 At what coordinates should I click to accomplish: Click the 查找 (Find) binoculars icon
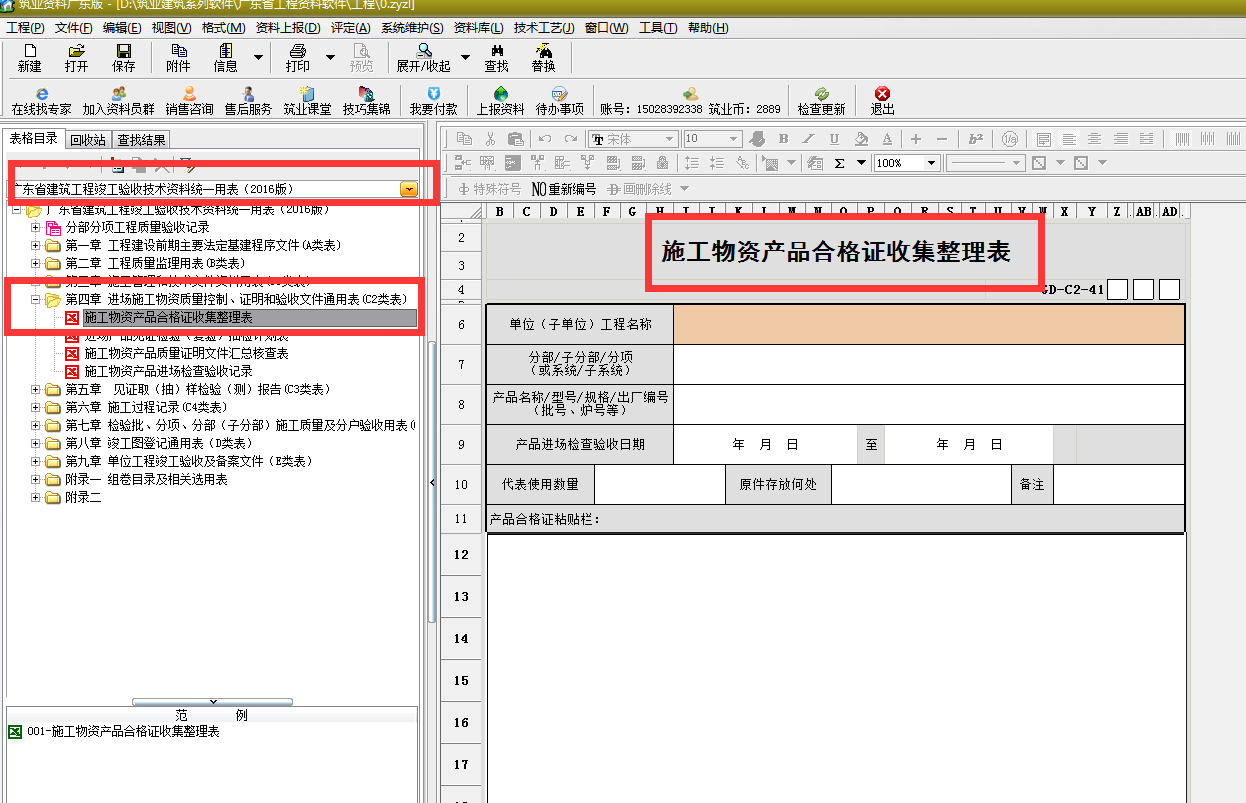tap(496, 58)
